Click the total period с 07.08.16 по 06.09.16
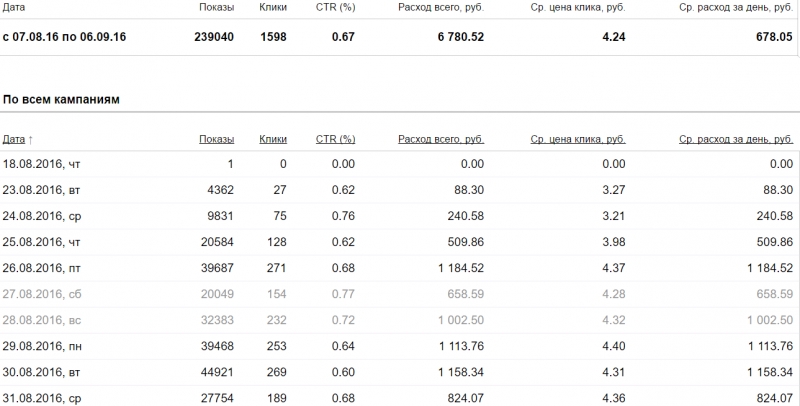This screenshot has width=800, height=406. 64,37
